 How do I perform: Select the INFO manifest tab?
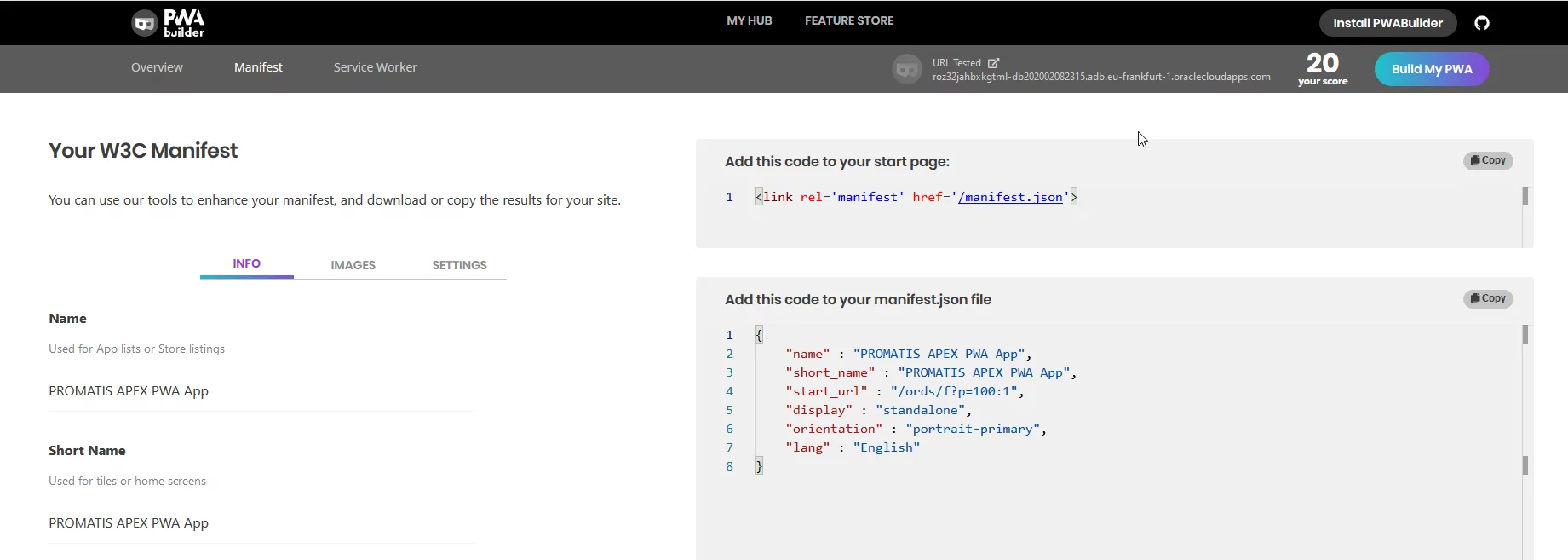pyautogui.click(x=247, y=264)
